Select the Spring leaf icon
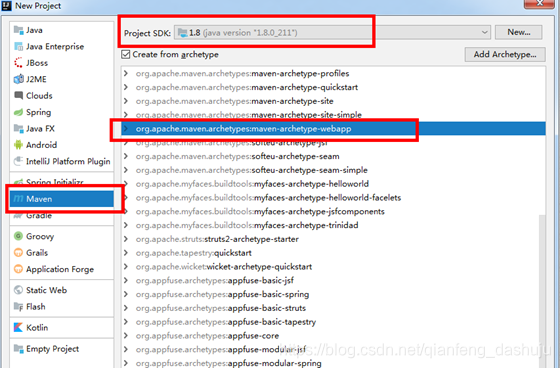The image size is (560, 368). click(x=18, y=112)
